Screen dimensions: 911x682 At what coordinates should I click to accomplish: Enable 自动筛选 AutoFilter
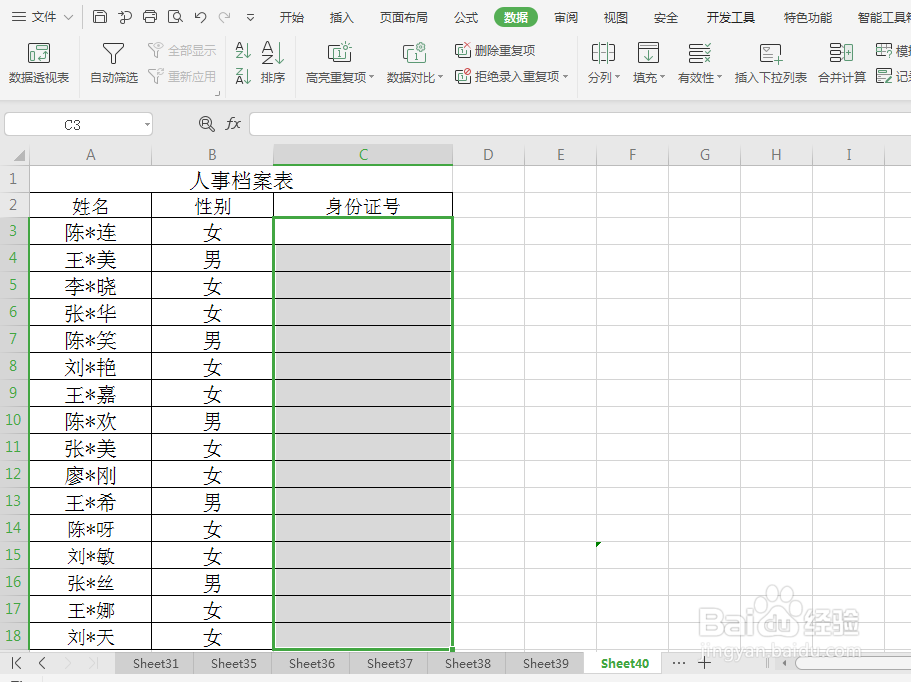112,60
